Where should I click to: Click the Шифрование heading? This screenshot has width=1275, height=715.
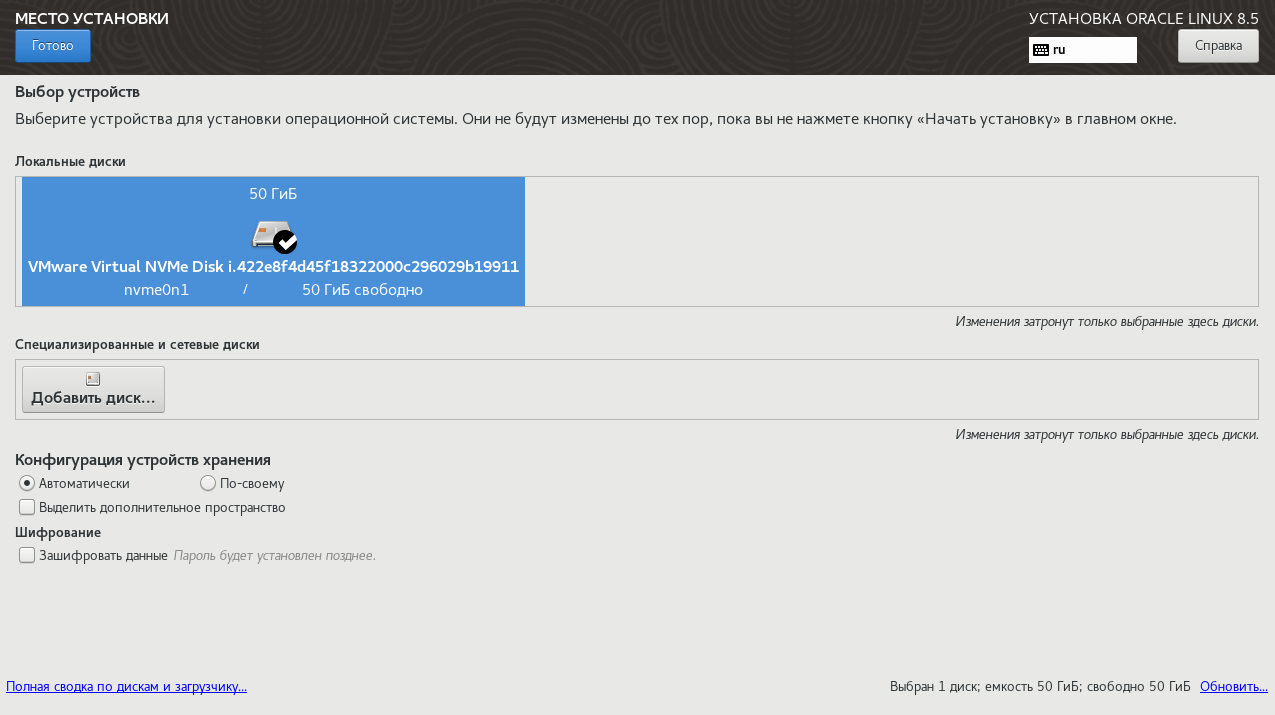click(58, 533)
